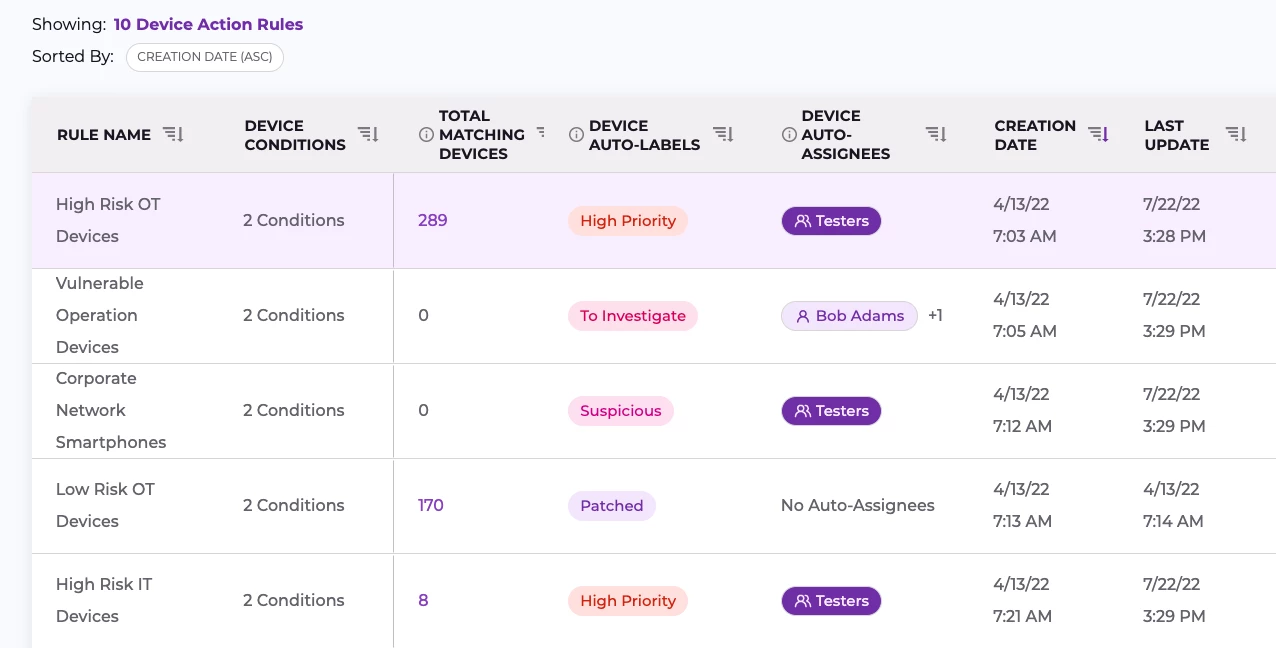Click the 8 matching devices link

click(423, 600)
